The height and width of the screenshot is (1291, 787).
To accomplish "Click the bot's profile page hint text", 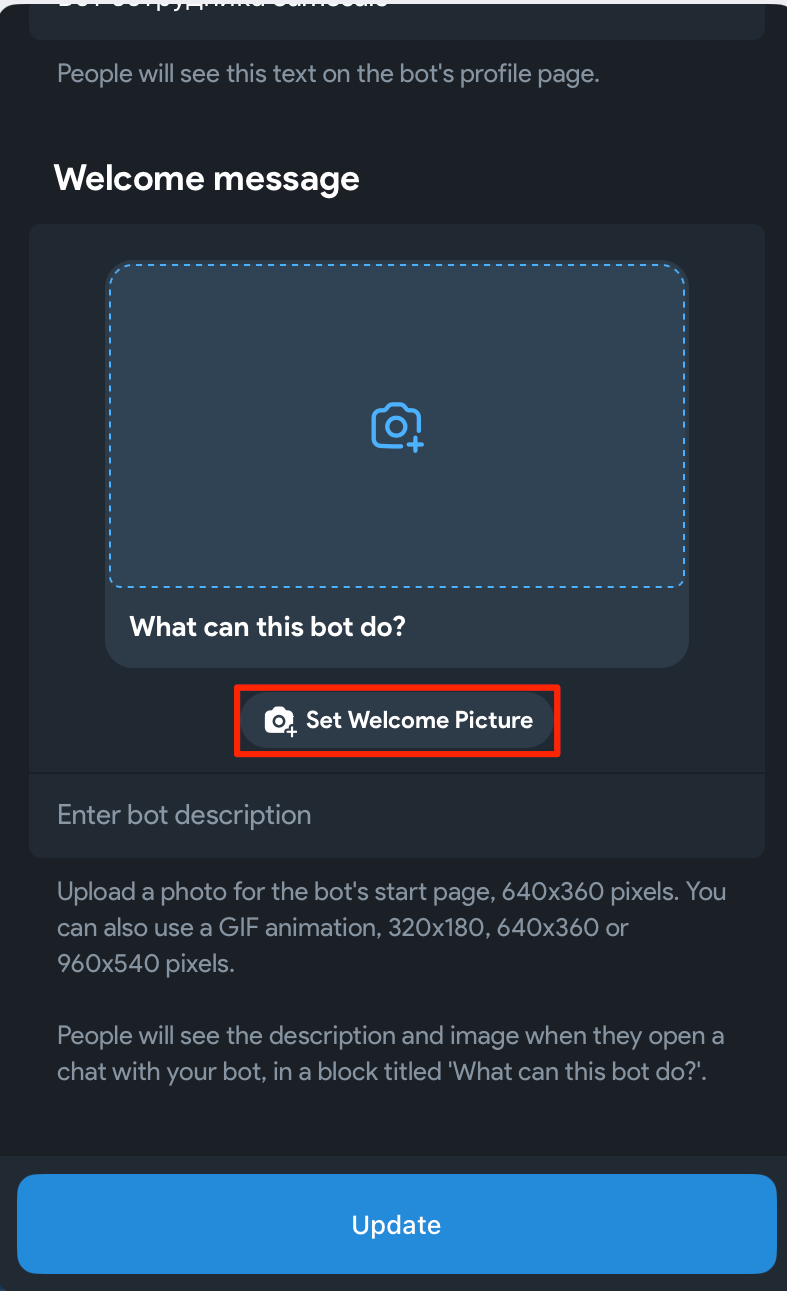I will tap(328, 74).
